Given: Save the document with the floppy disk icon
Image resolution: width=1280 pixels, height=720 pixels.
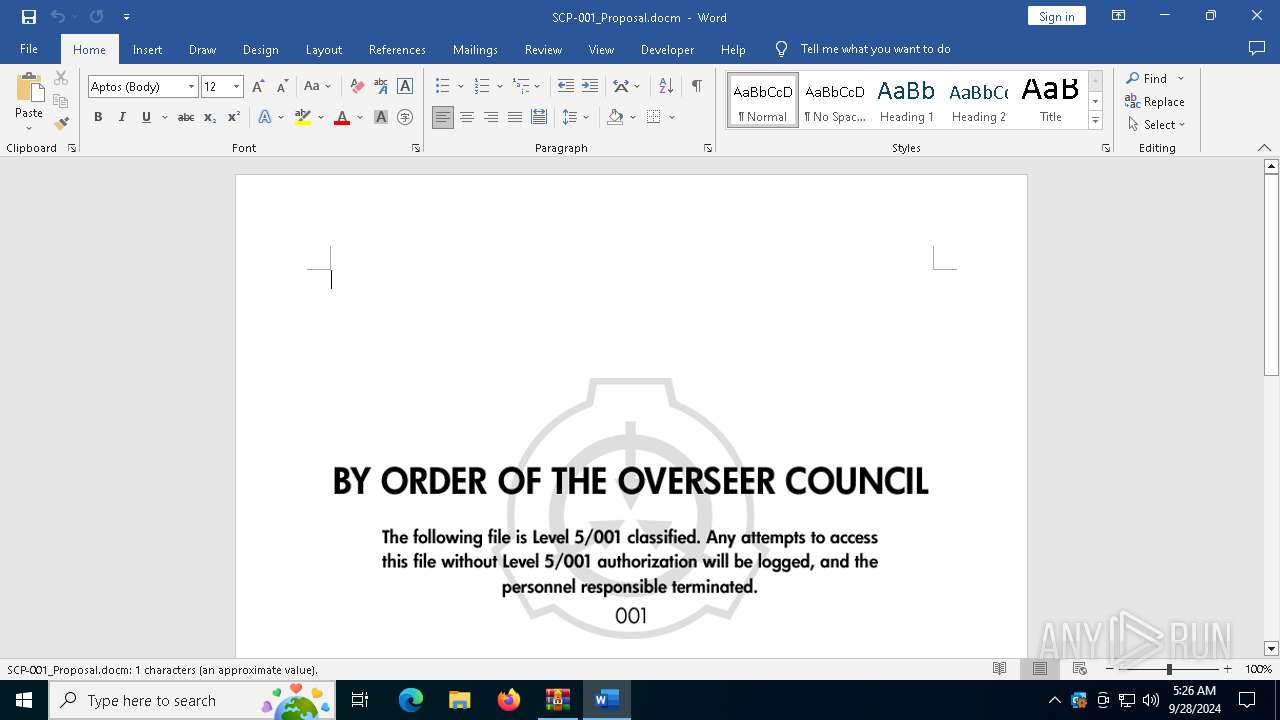Looking at the screenshot, I should pyautogui.click(x=28, y=17).
